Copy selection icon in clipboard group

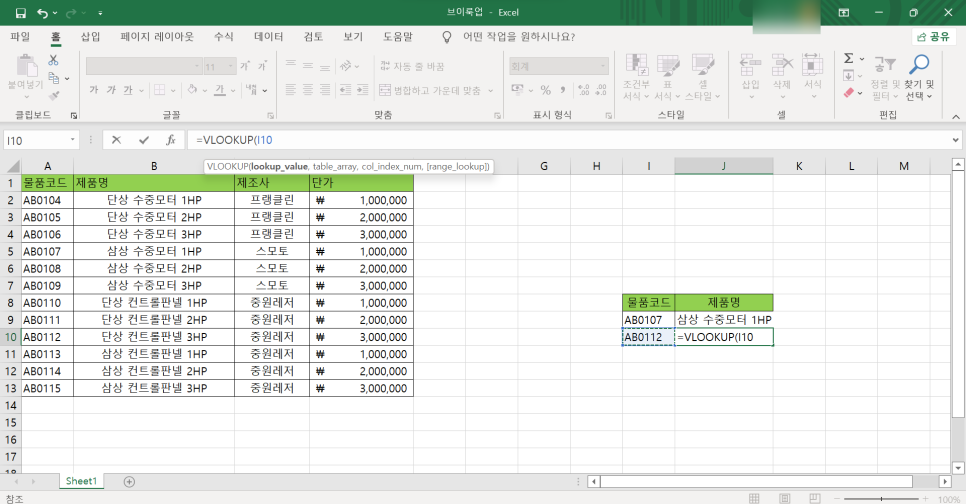pos(54,78)
